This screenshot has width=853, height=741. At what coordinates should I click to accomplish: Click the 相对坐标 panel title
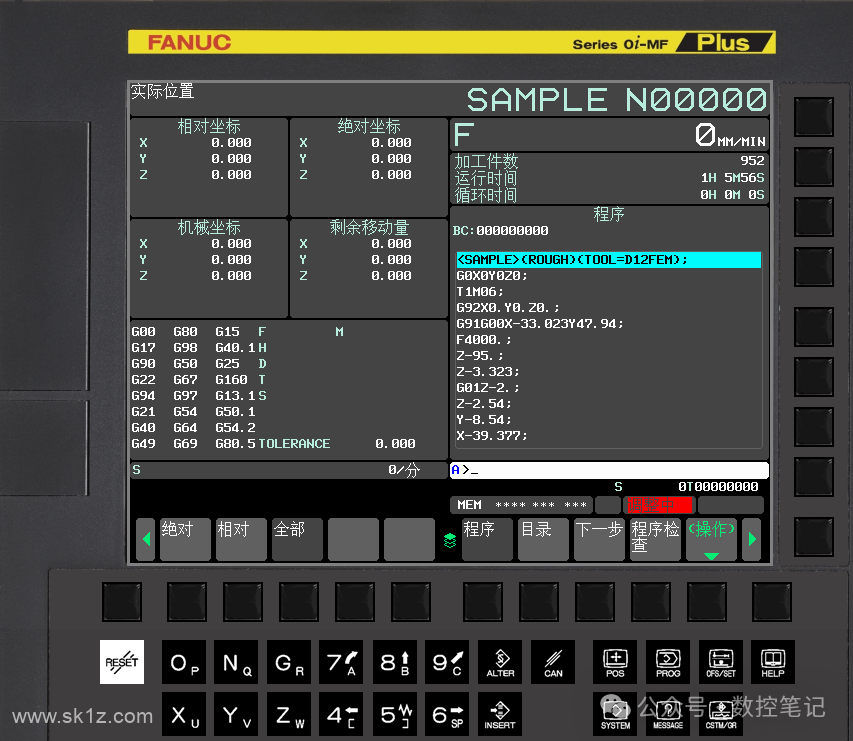[209, 126]
